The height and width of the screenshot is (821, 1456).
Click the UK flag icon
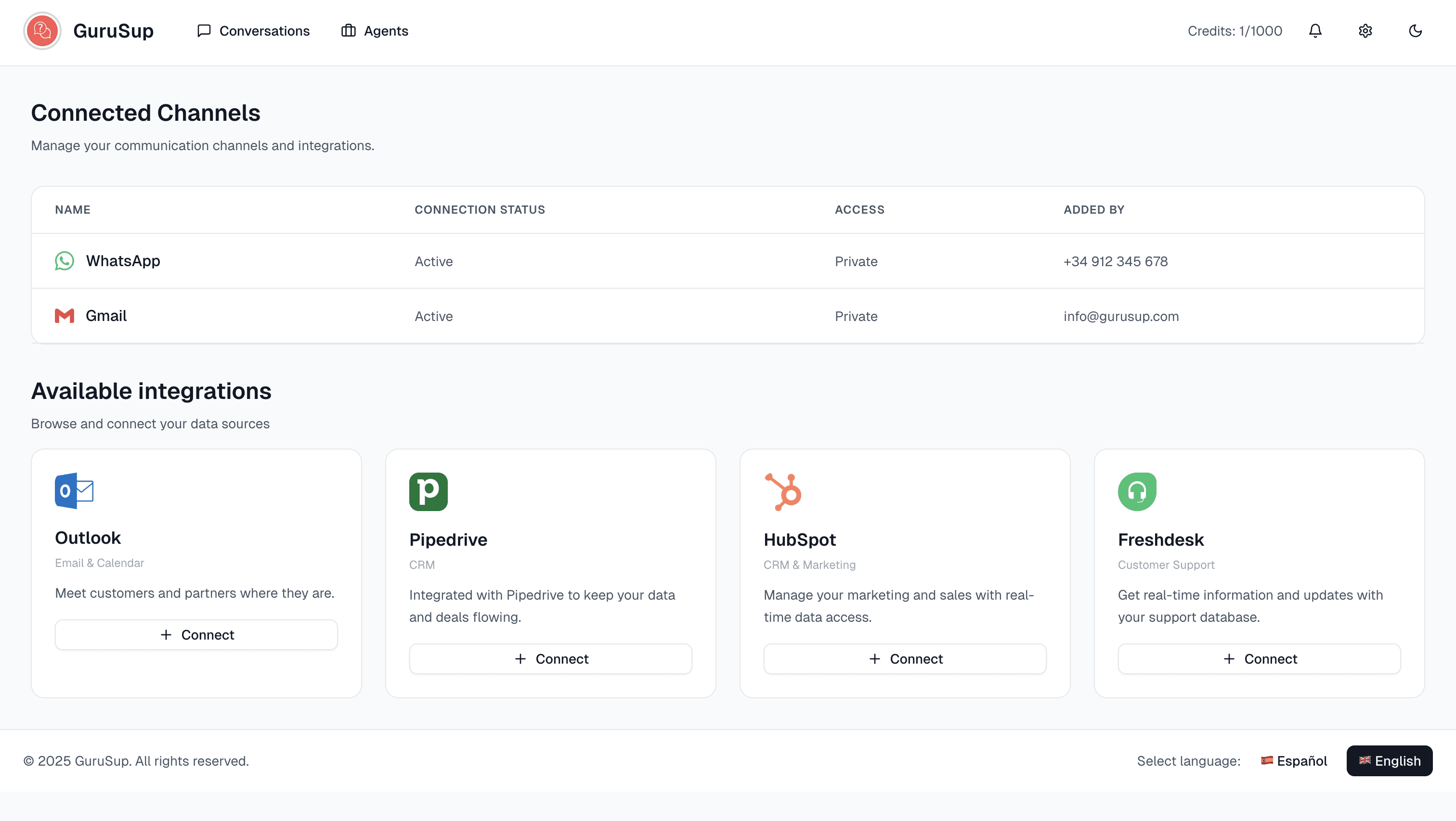pyautogui.click(x=1365, y=760)
